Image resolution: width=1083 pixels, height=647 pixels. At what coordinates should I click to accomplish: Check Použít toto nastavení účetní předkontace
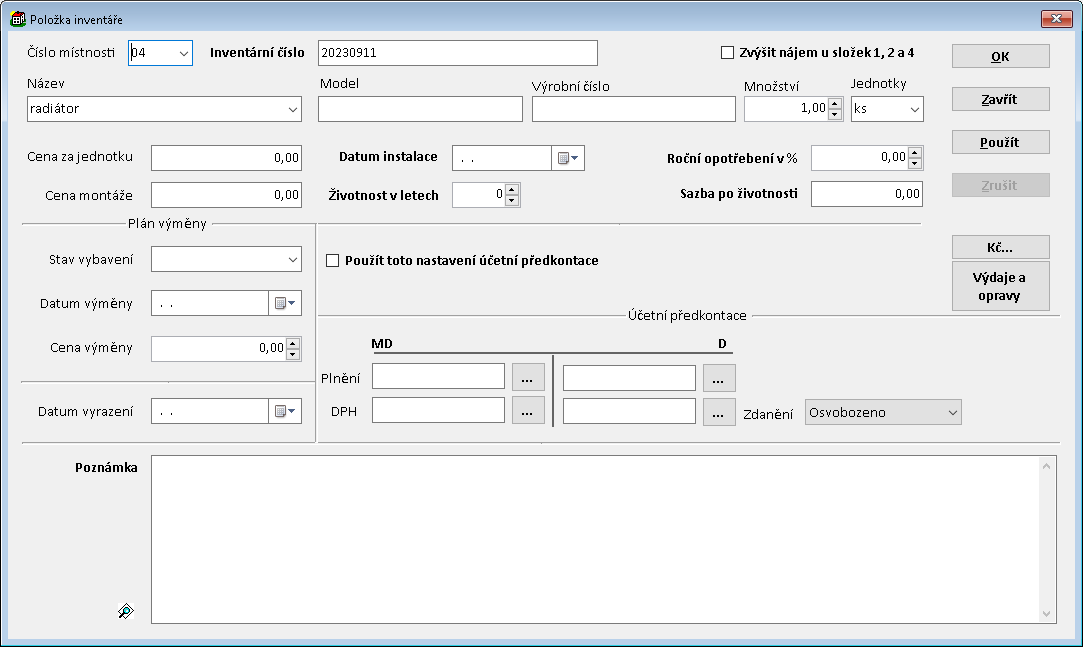(x=333, y=261)
